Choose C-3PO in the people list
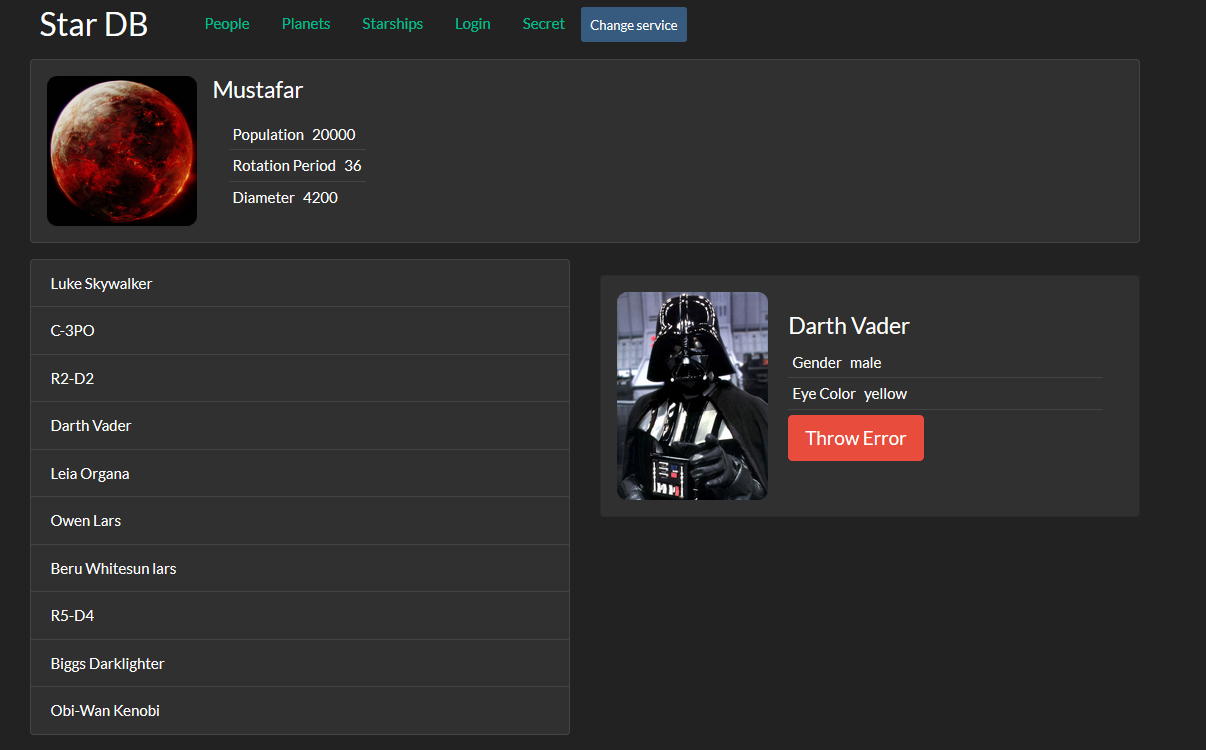The width and height of the screenshot is (1206, 750). [300, 331]
